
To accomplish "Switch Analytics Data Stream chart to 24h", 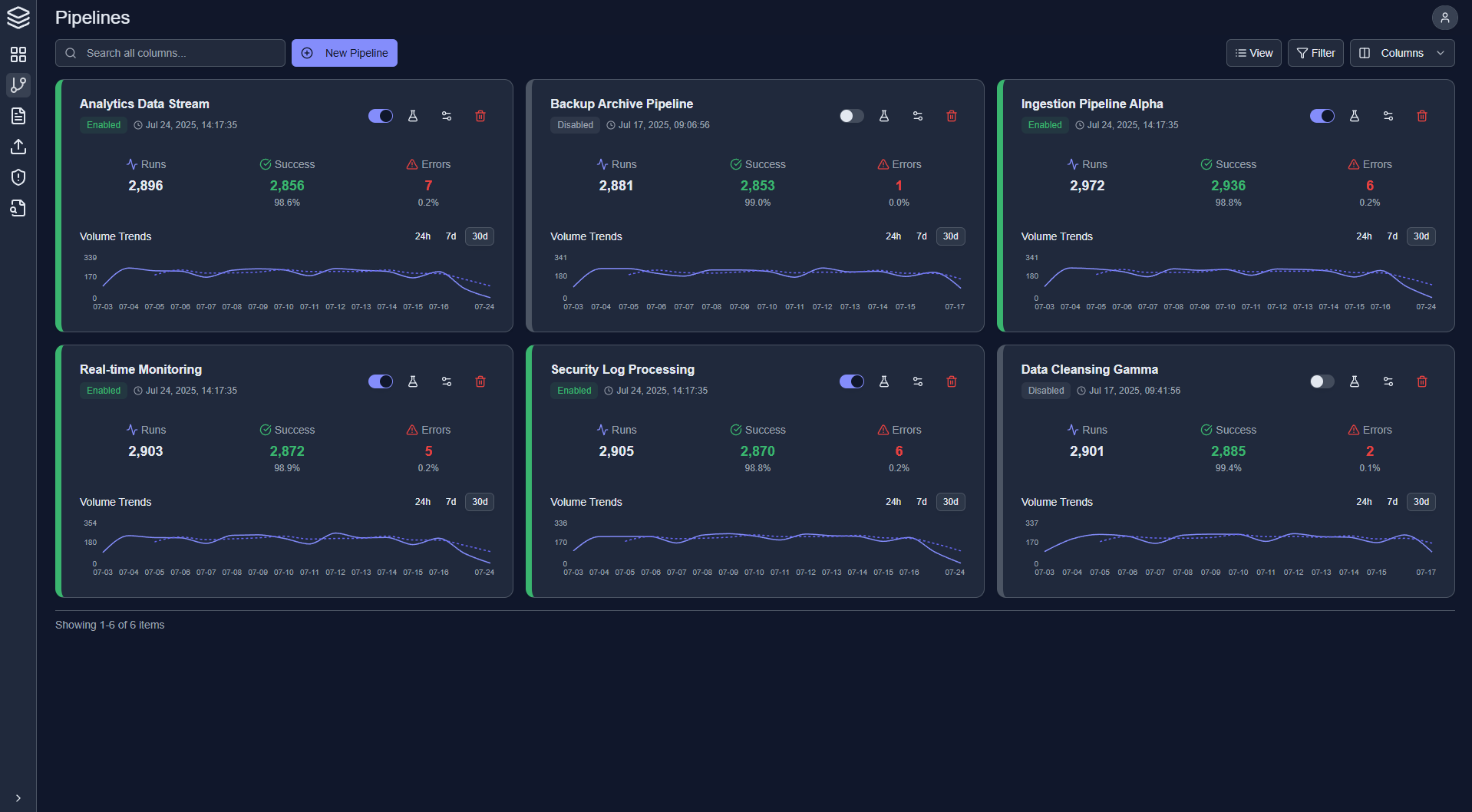I will [x=422, y=236].
